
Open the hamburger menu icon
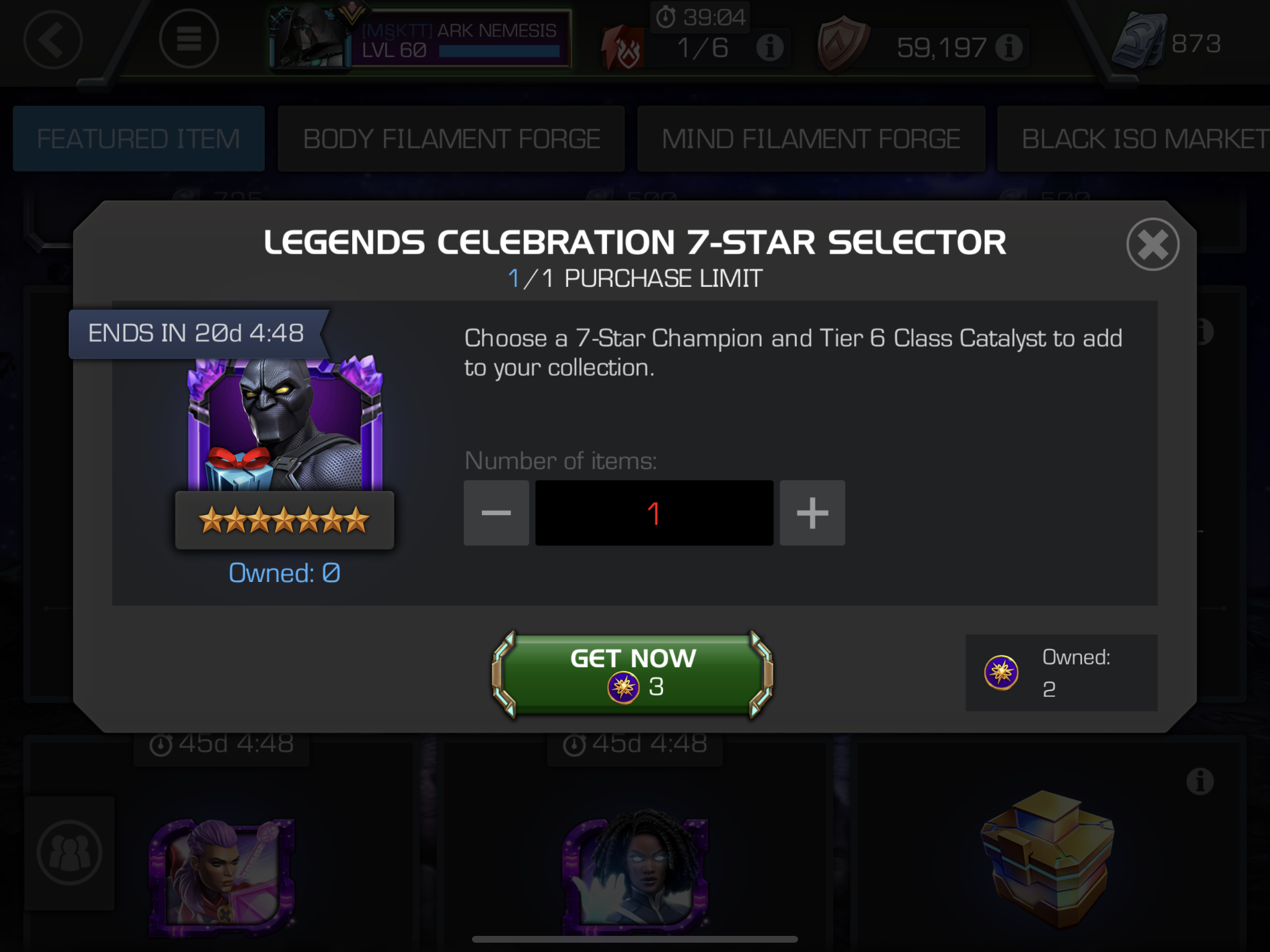coord(189,40)
